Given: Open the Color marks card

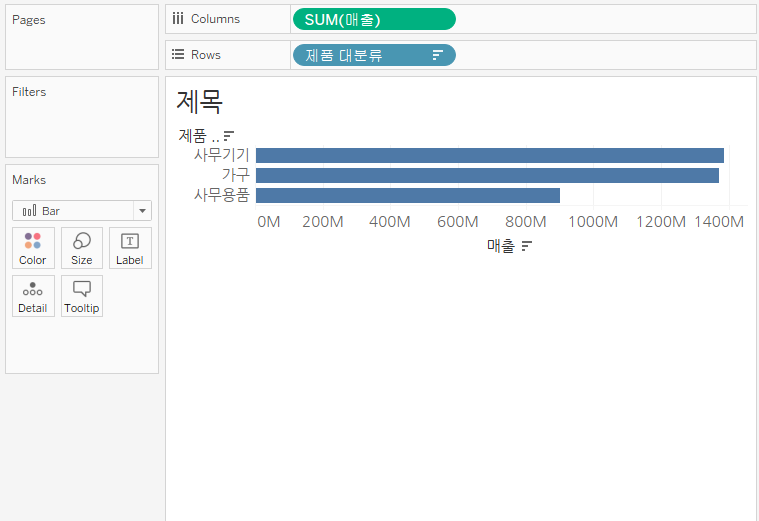Looking at the screenshot, I should pos(33,248).
